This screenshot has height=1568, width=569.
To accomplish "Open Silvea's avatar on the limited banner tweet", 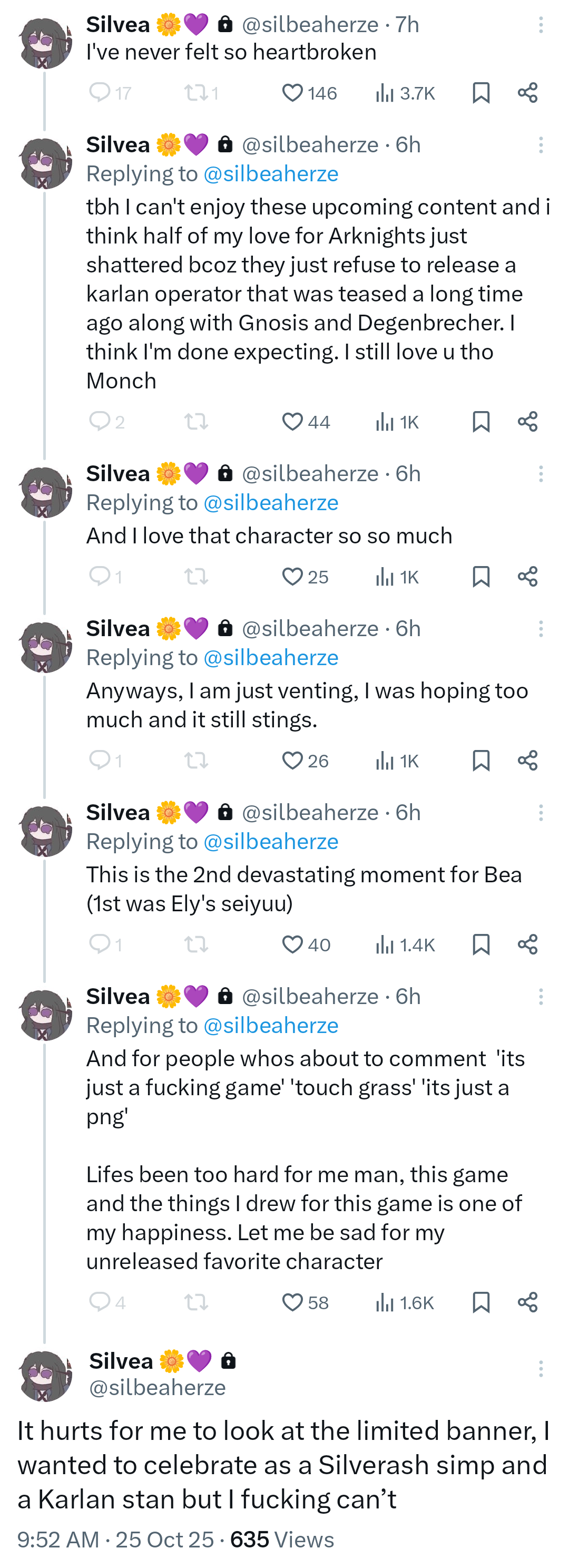I will coord(45,1376).
